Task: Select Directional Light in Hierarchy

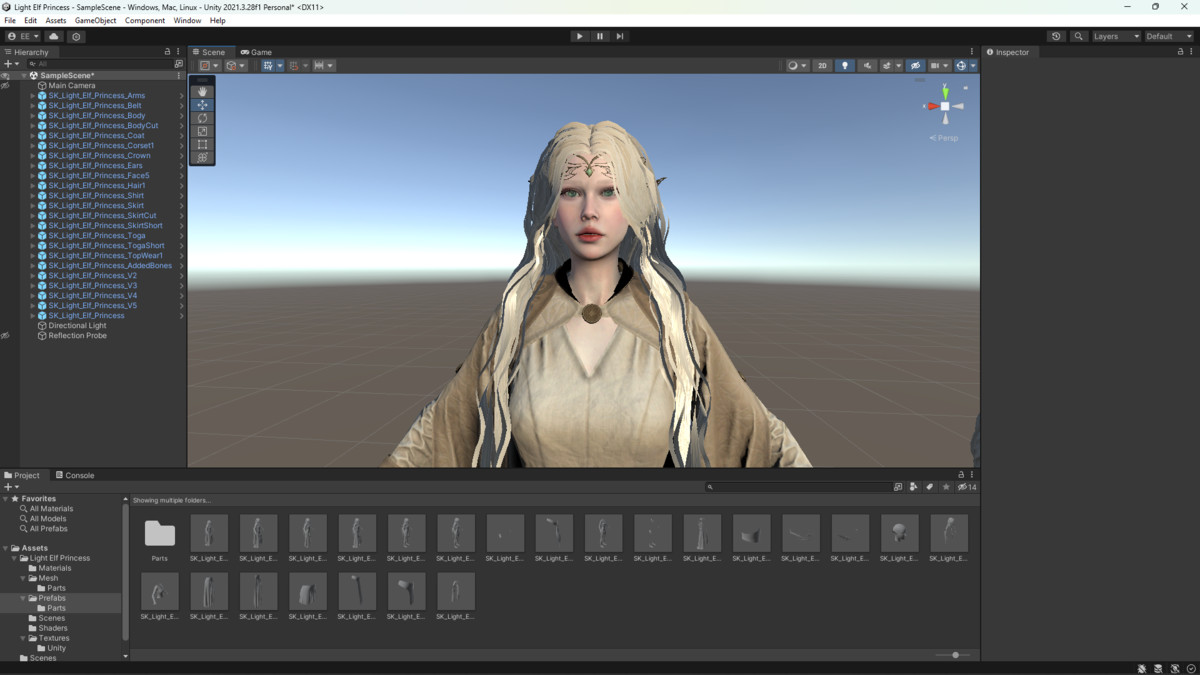Action: 77,326
